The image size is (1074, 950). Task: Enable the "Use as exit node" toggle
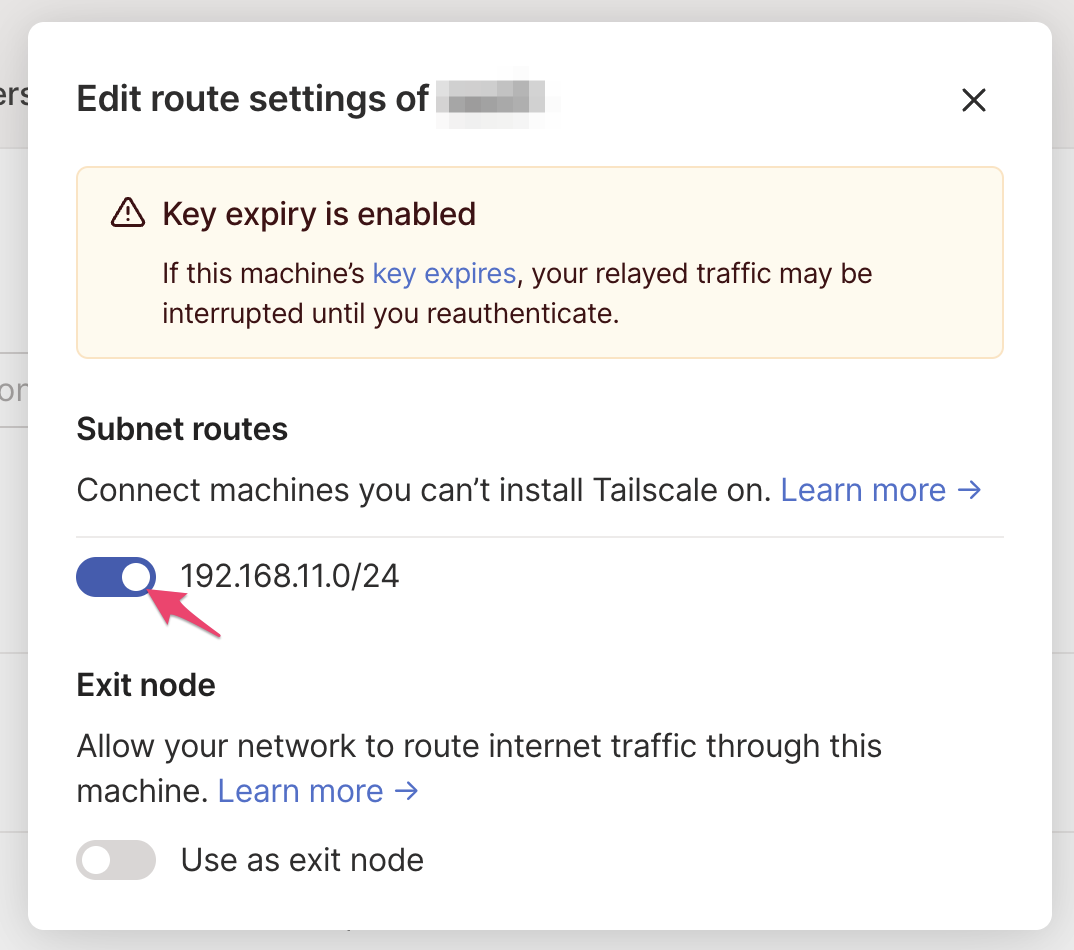tap(116, 859)
